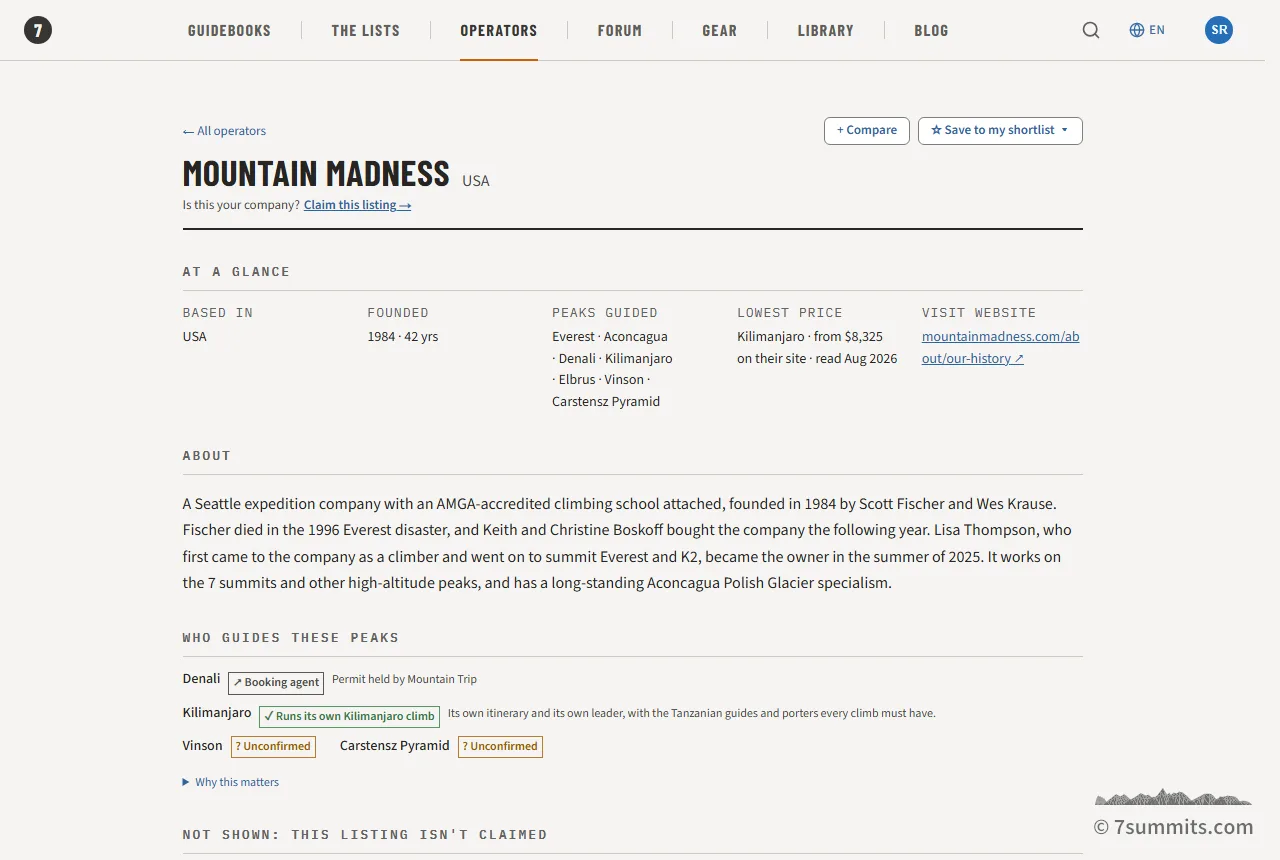This screenshot has width=1280, height=860.
Task: Open the search icon
Action: pyautogui.click(x=1091, y=30)
